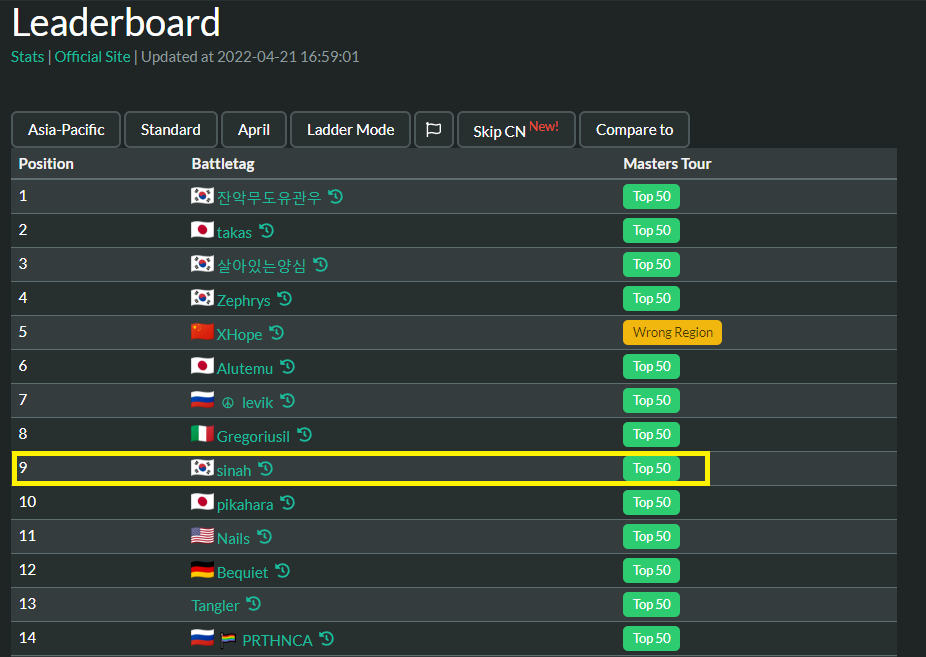Open the Stats link
Screen dimensions: 926x657
pos(27,57)
